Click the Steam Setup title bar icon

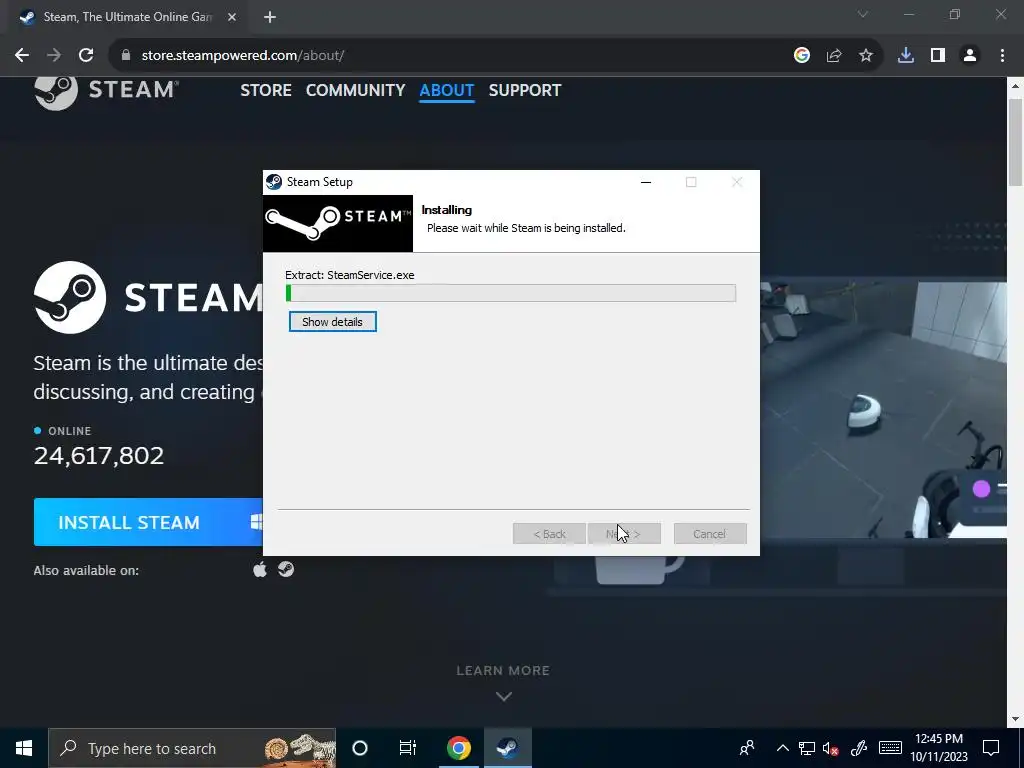tap(274, 182)
